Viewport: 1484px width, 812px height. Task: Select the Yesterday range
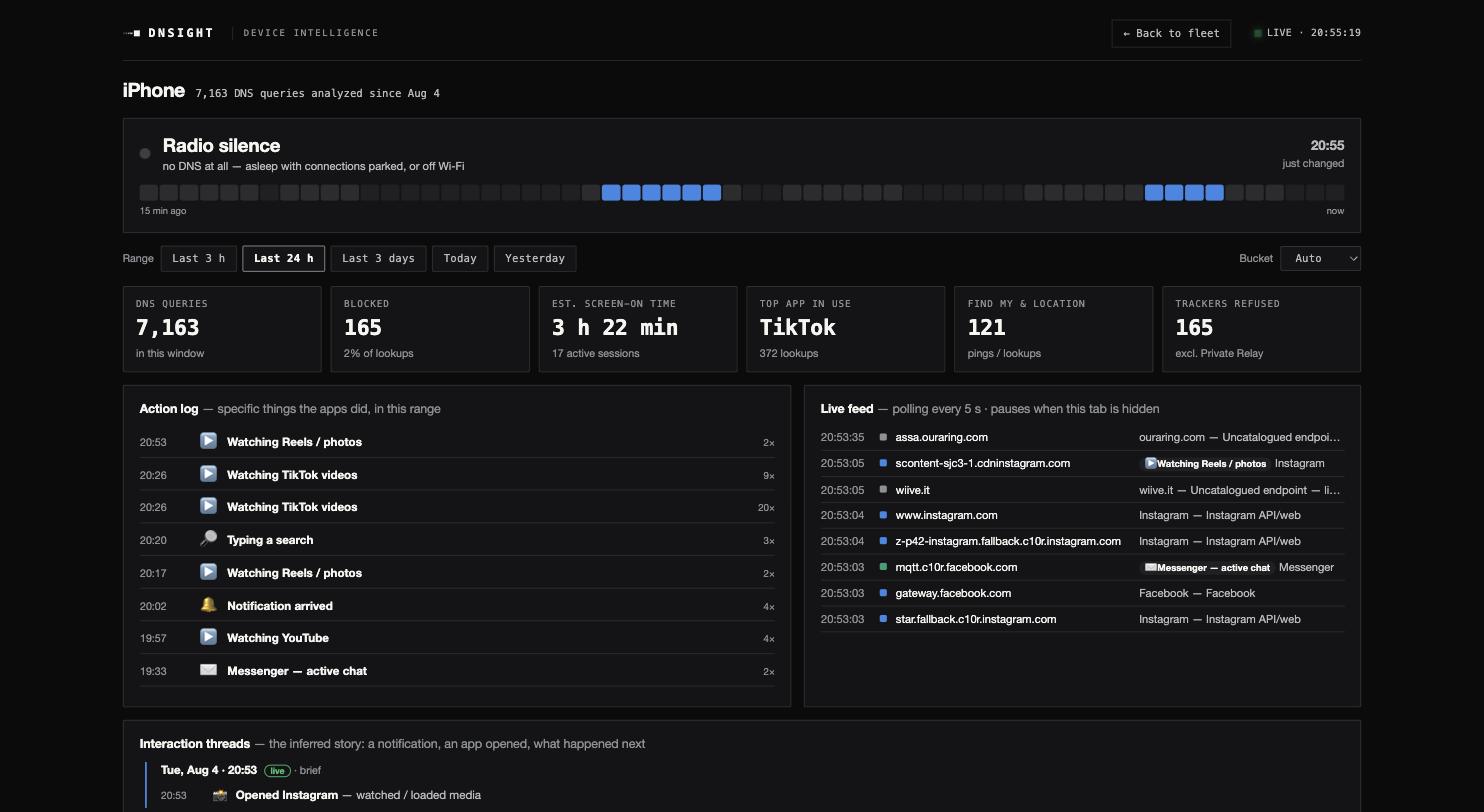point(535,258)
